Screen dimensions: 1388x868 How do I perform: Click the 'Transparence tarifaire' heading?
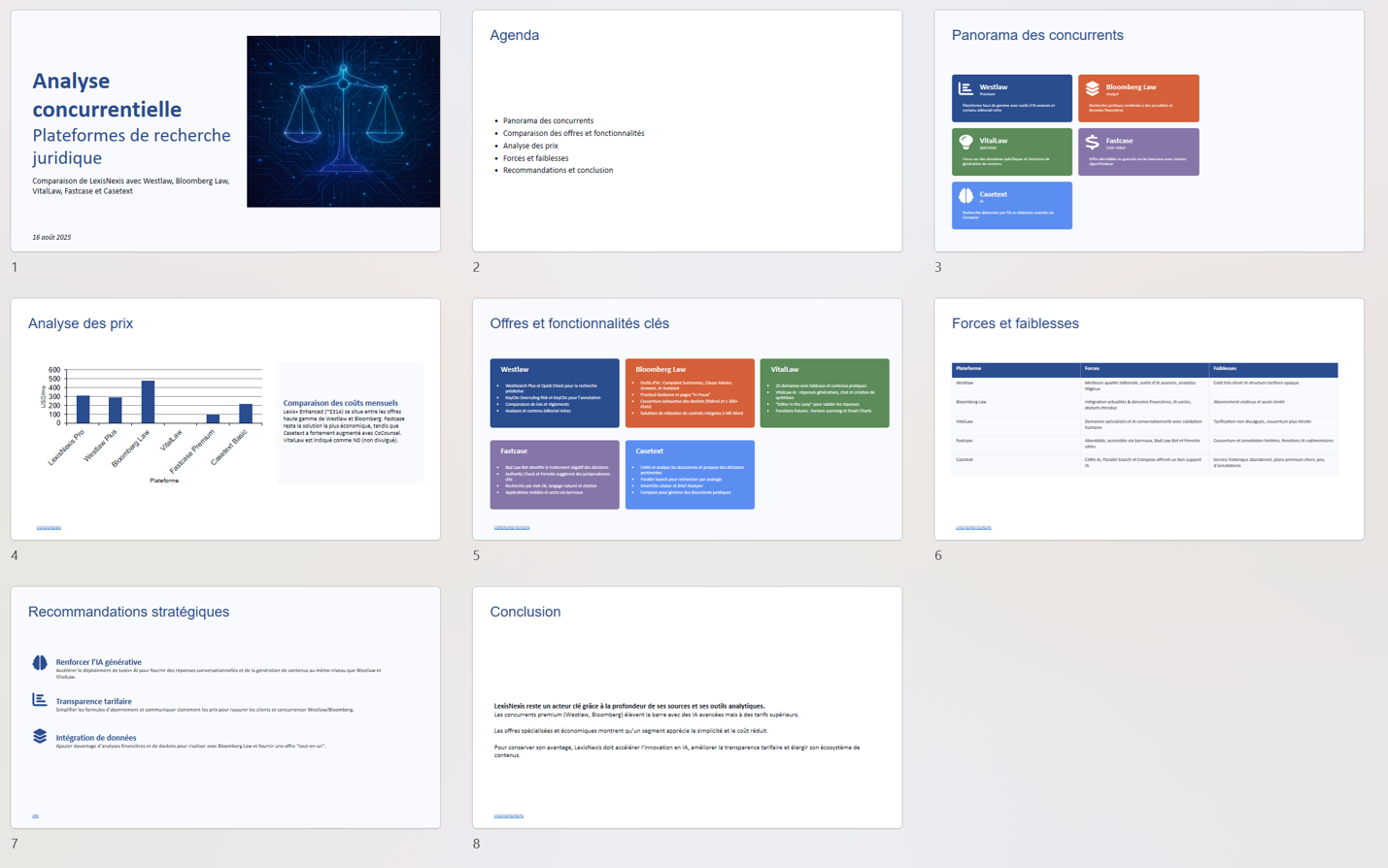93,701
